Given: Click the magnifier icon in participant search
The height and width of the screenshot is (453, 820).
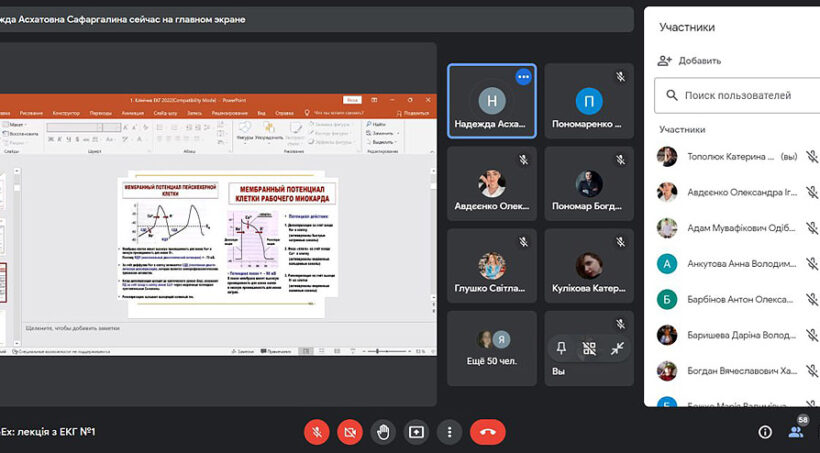Looking at the screenshot, I should tap(671, 96).
